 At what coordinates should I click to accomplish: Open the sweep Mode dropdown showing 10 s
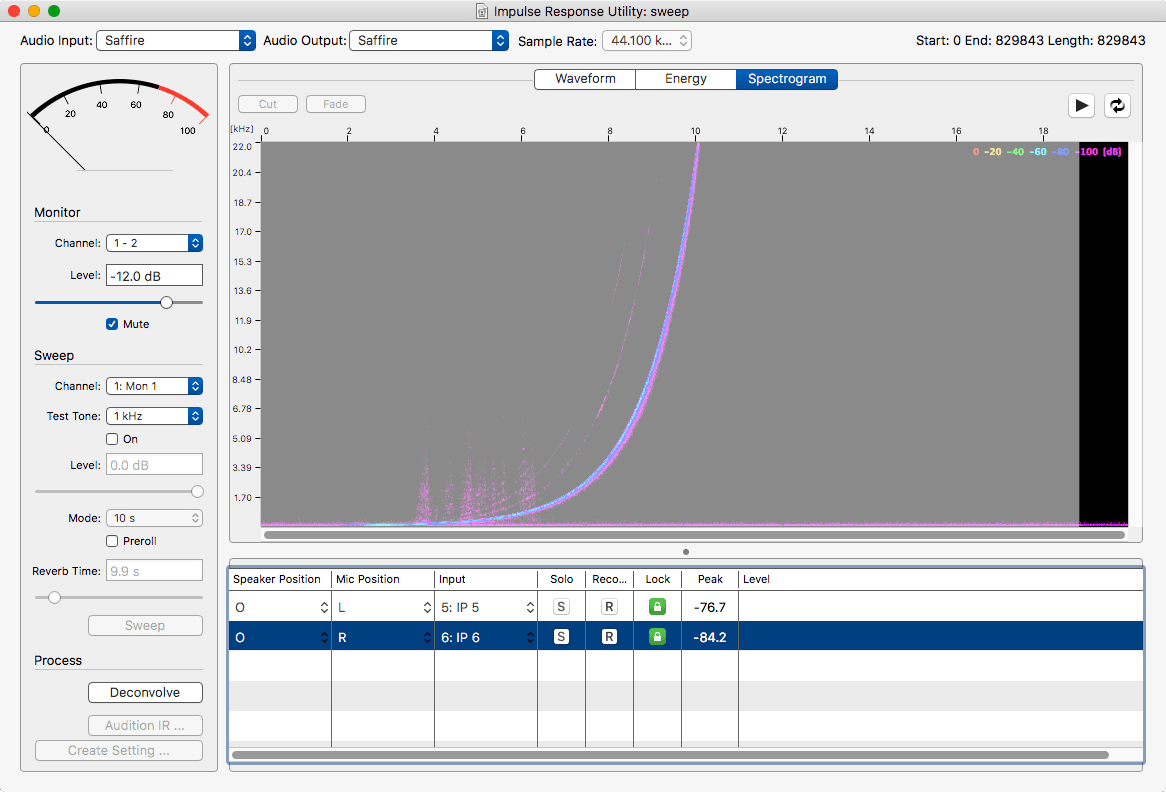point(154,517)
